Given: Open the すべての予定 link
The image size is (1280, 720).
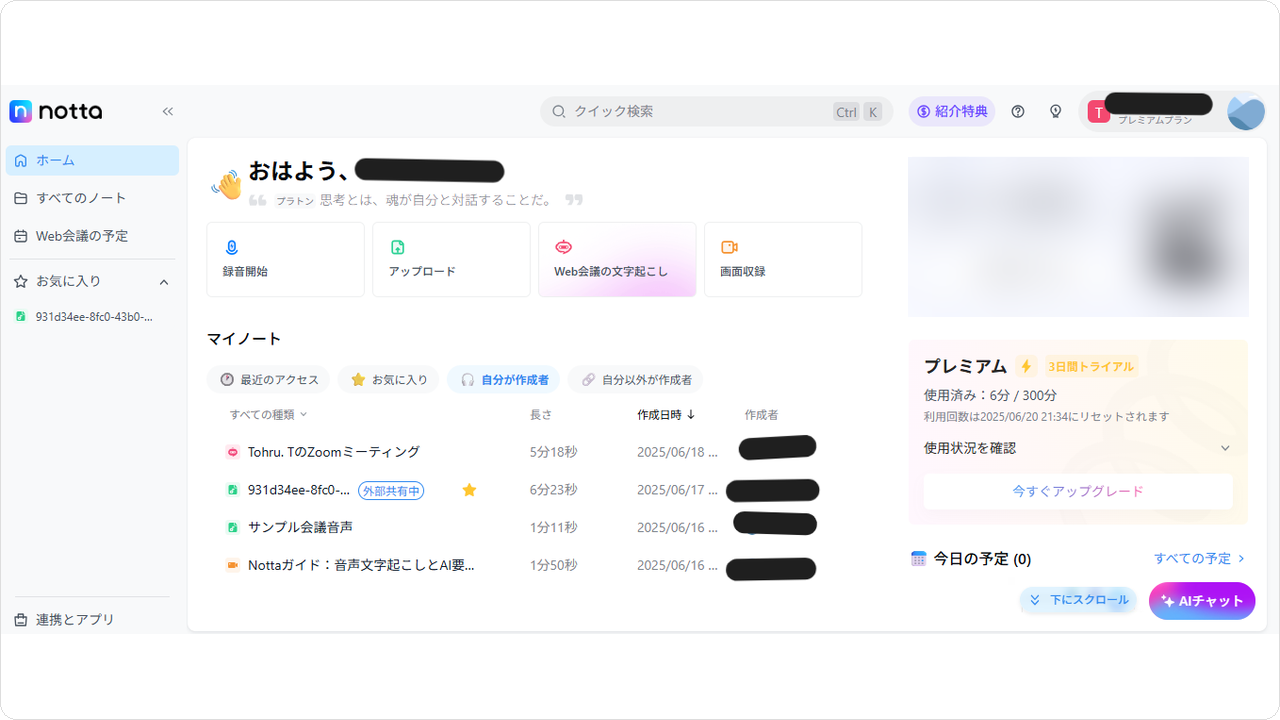Looking at the screenshot, I should [x=1200, y=559].
